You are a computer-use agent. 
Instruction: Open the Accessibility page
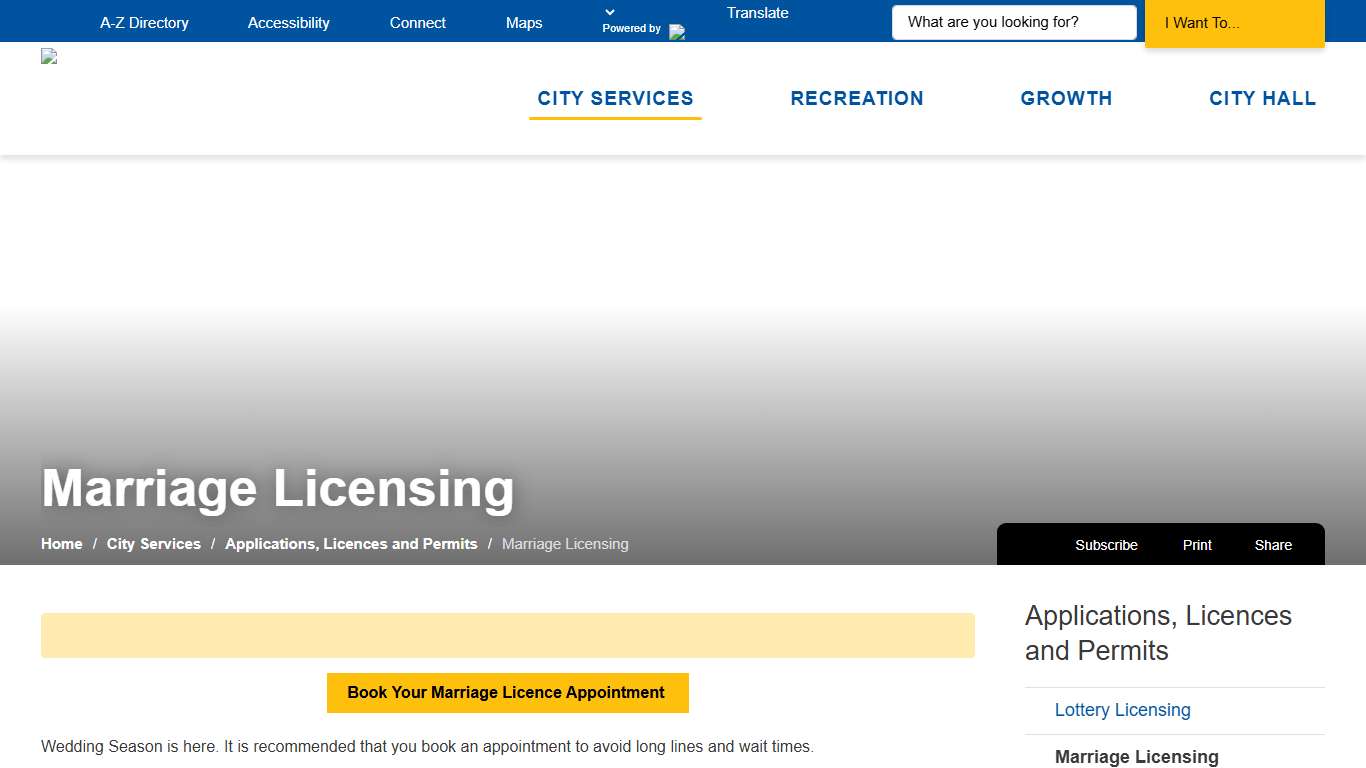288,22
